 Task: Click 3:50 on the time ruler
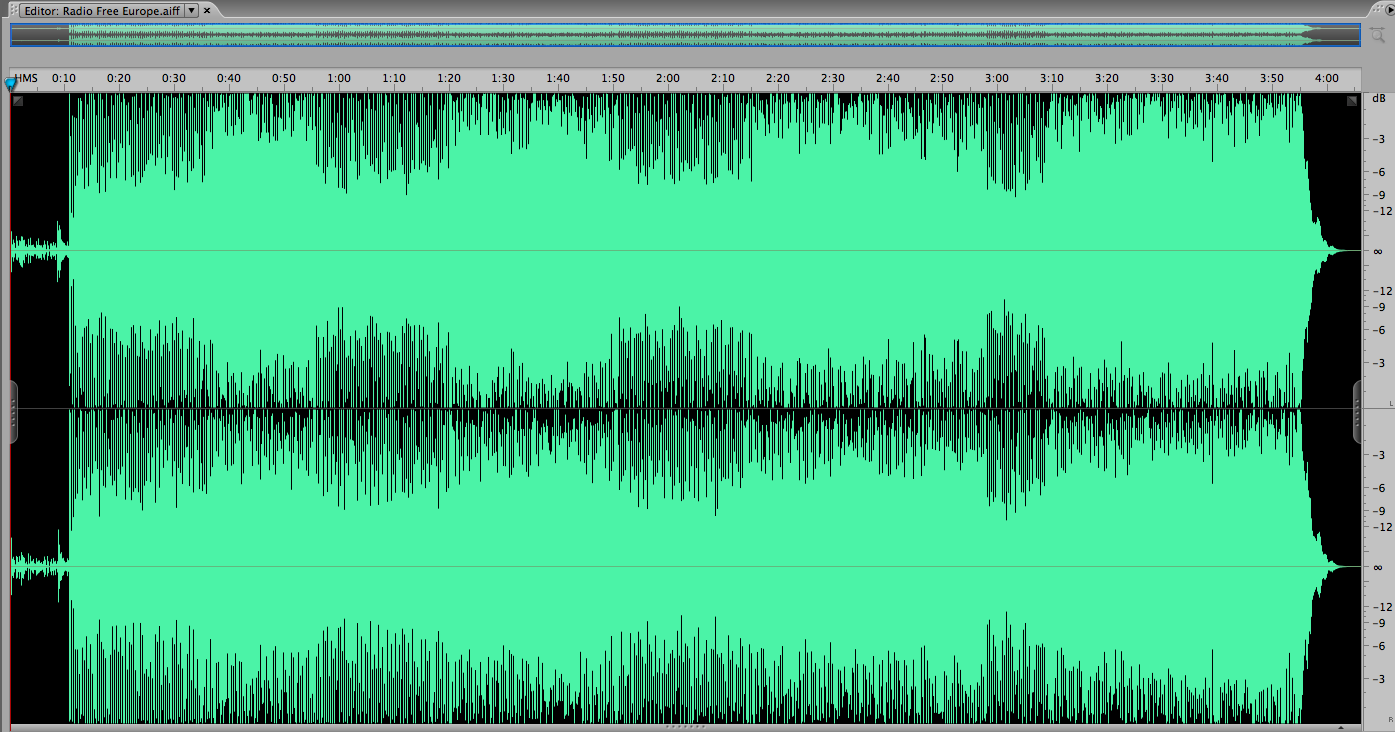click(x=1272, y=78)
